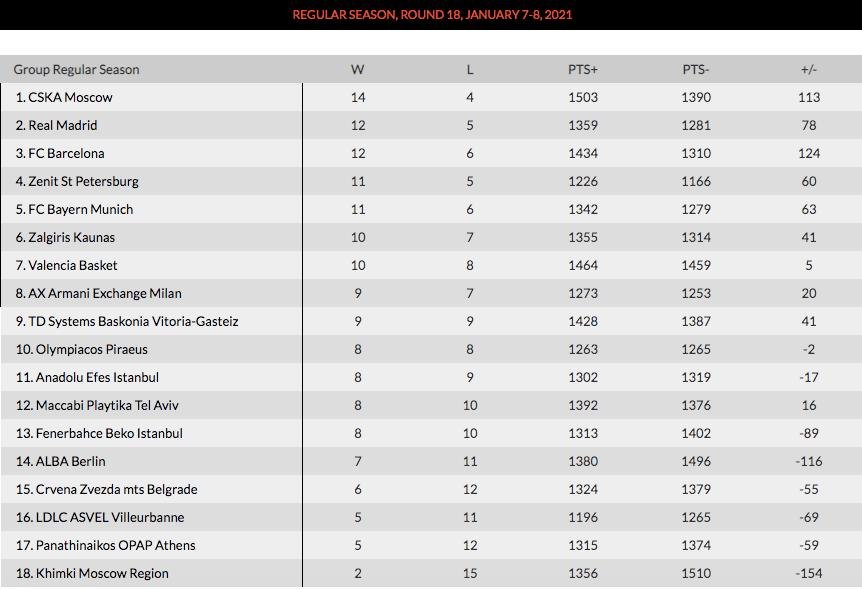Click the round 18 regular season header

(x=432, y=15)
